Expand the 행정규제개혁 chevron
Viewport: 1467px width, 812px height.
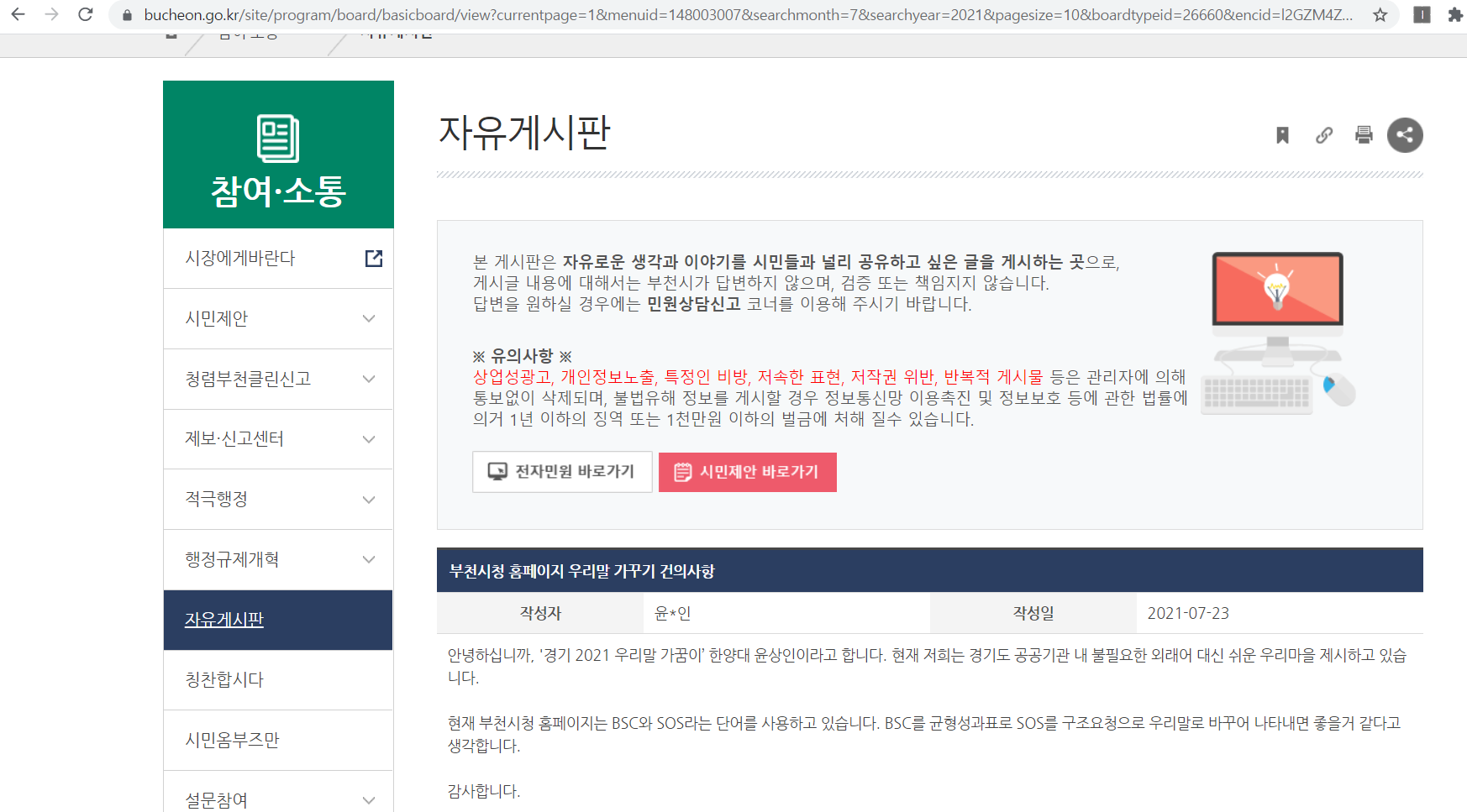coord(369,559)
